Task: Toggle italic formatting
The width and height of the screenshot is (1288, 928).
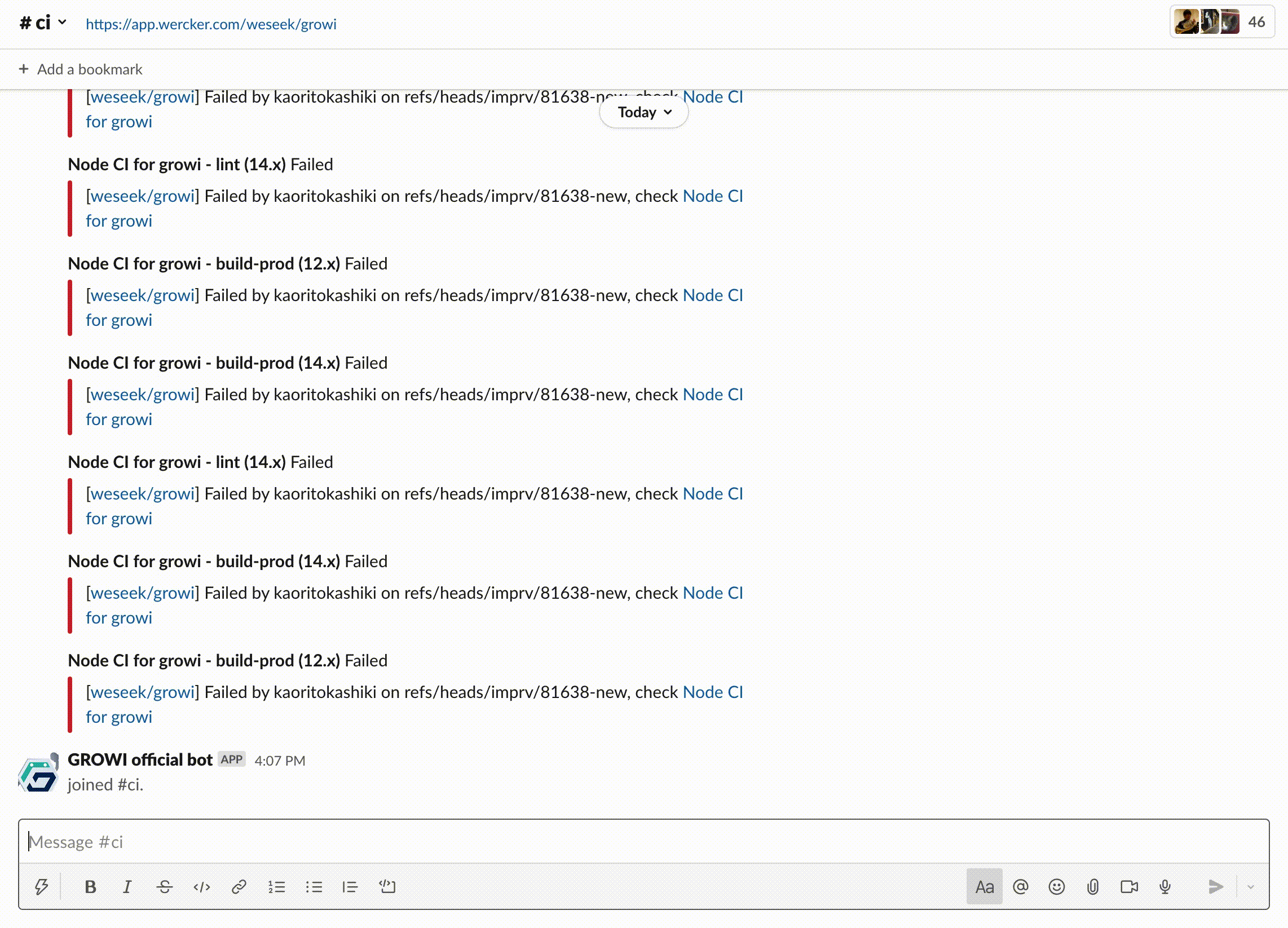Action: click(127, 886)
